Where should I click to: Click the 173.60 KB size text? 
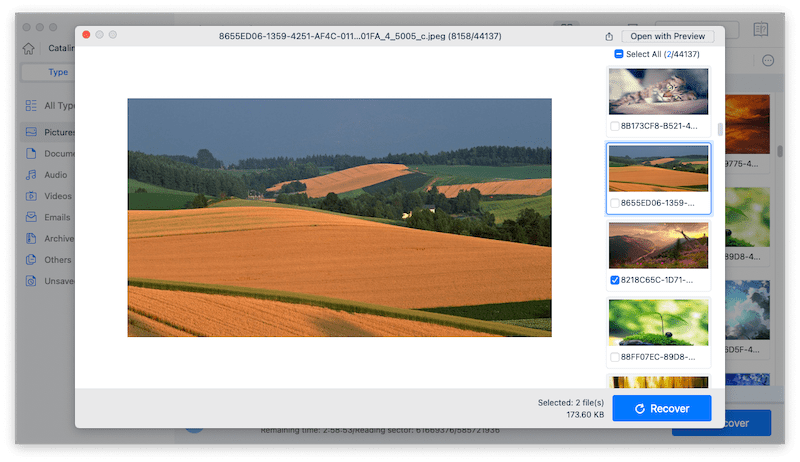pos(585,415)
